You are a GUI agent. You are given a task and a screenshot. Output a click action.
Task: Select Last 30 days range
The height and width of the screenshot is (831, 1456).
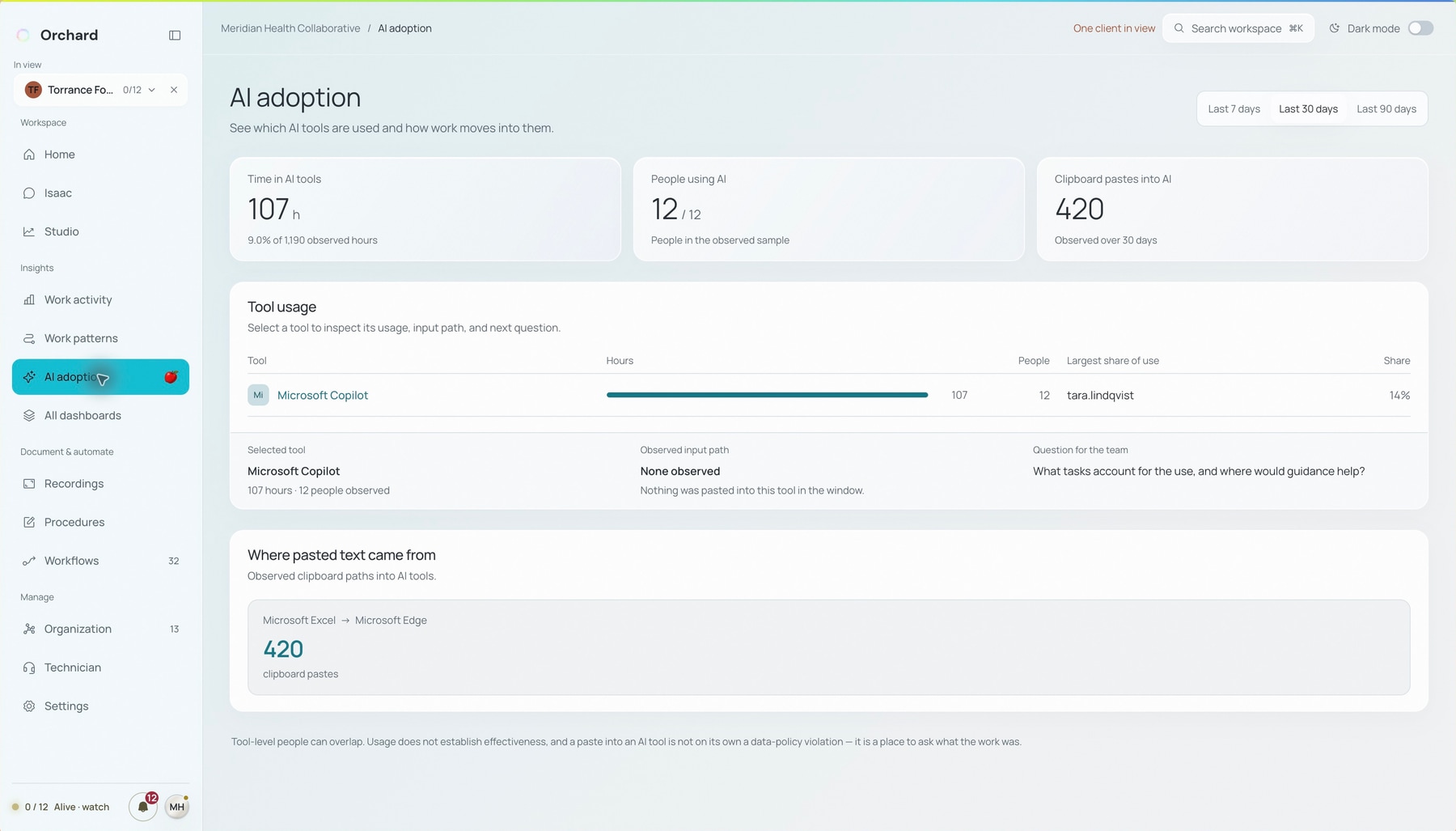point(1308,109)
